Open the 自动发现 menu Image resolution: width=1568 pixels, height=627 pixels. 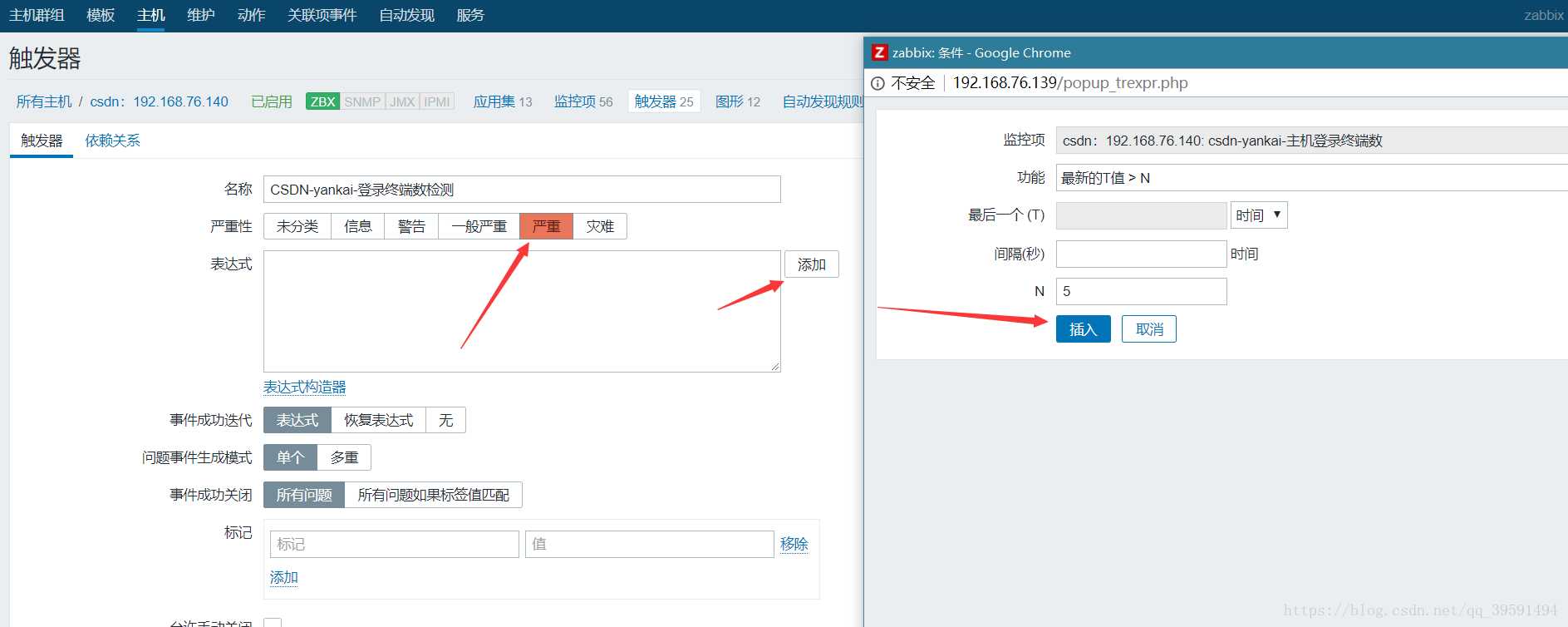pyautogui.click(x=407, y=15)
